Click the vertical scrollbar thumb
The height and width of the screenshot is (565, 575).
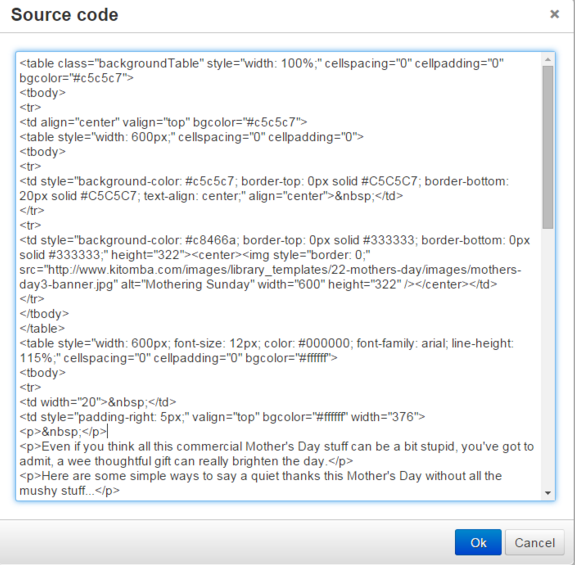tap(548, 147)
